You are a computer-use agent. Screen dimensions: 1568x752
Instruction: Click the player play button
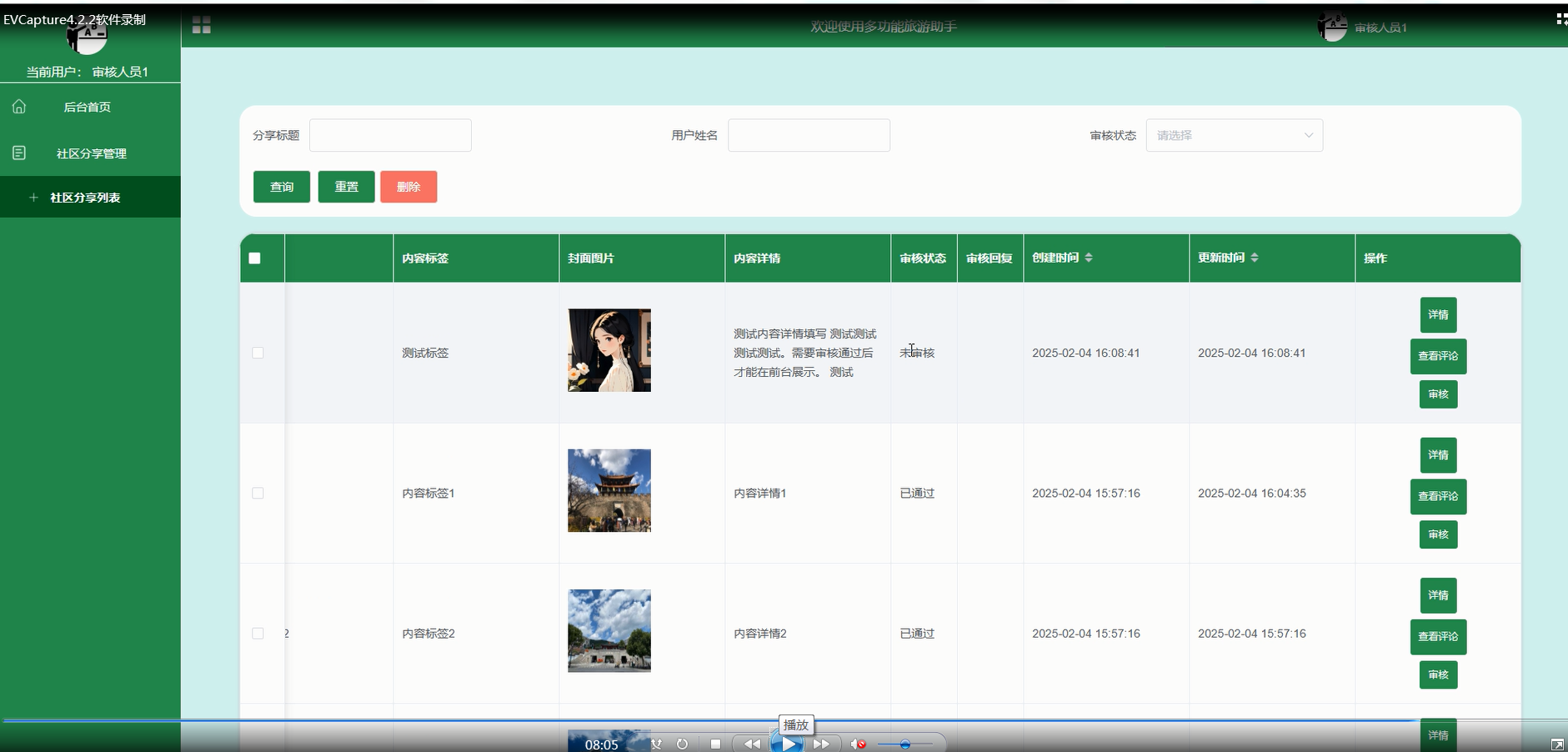coord(788,744)
